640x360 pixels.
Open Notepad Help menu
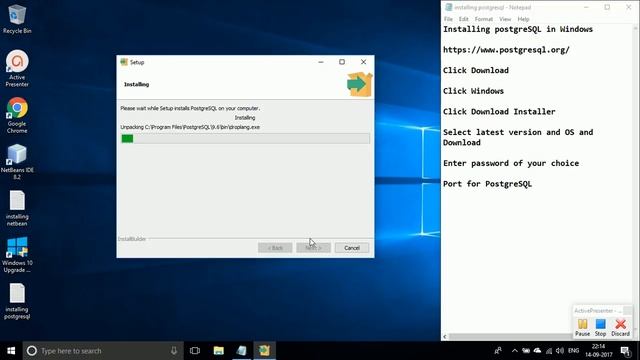[x=523, y=19]
